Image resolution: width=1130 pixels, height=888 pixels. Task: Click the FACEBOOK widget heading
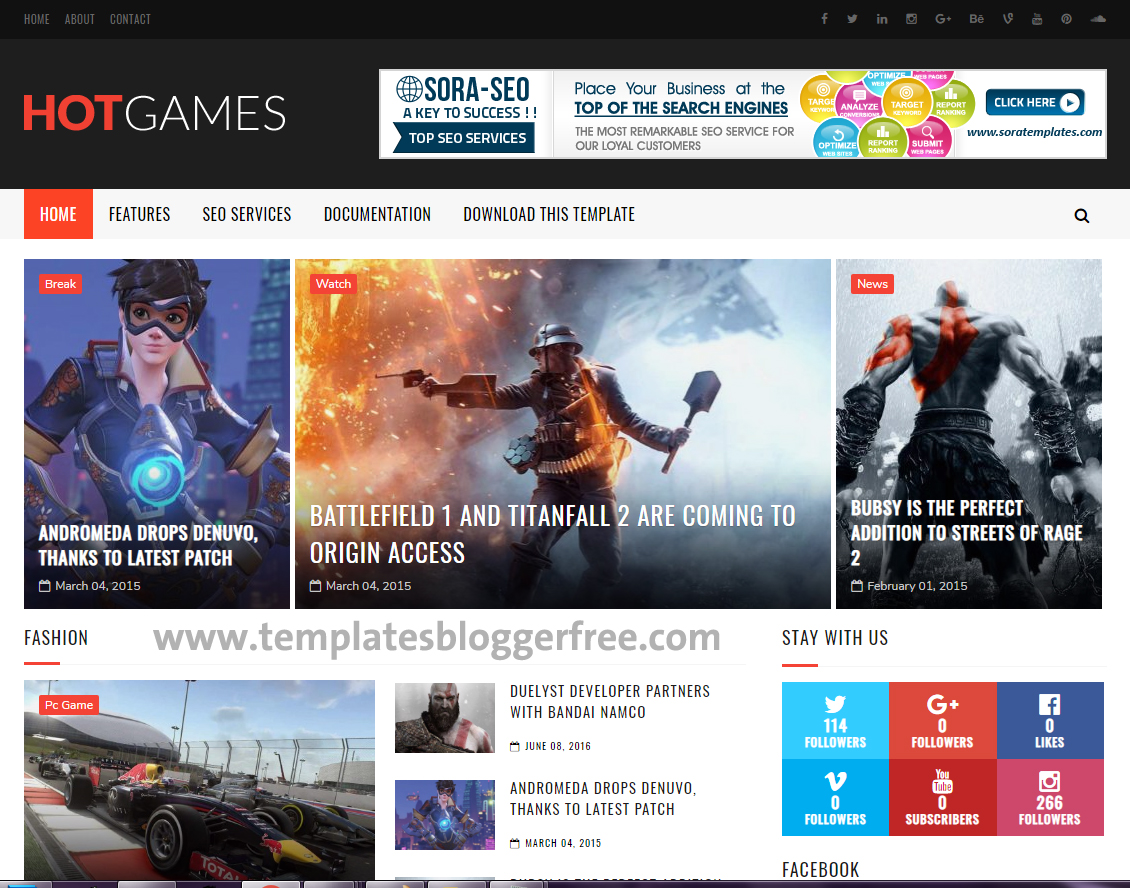pyautogui.click(x=820, y=870)
